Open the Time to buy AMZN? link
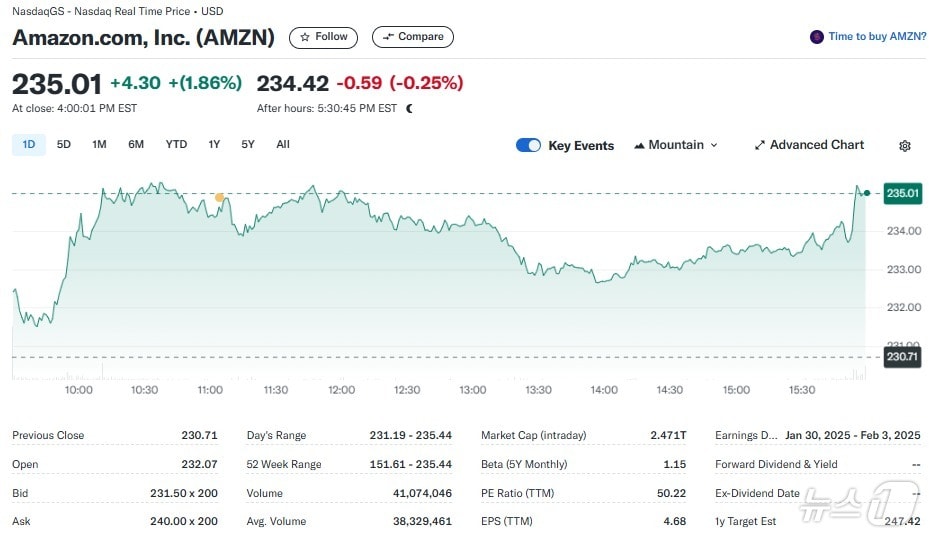 (877, 37)
